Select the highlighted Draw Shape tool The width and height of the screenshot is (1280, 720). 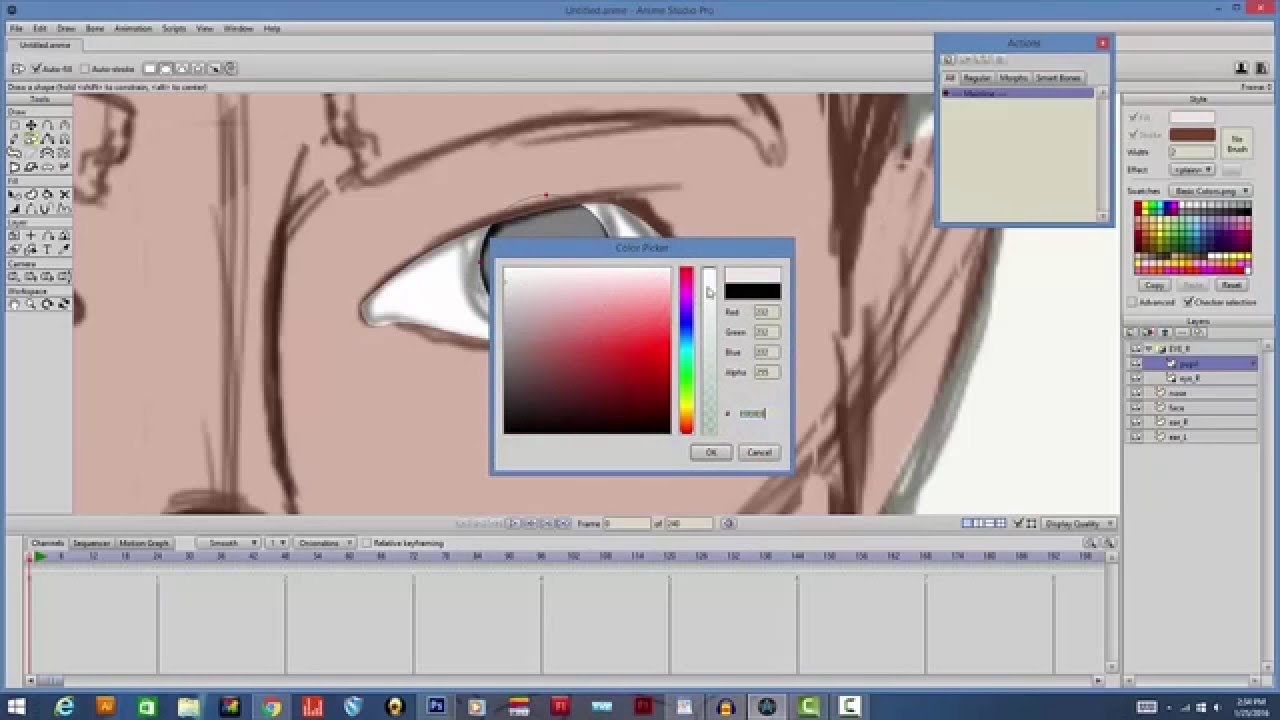point(31,138)
